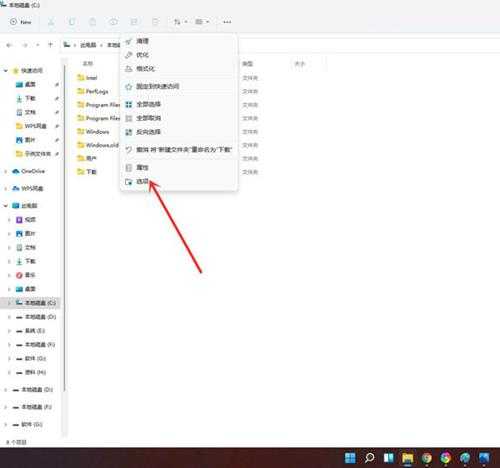The width and height of the screenshot is (500, 468).
Task: Go back with the Back arrow
Action: point(9,45)
